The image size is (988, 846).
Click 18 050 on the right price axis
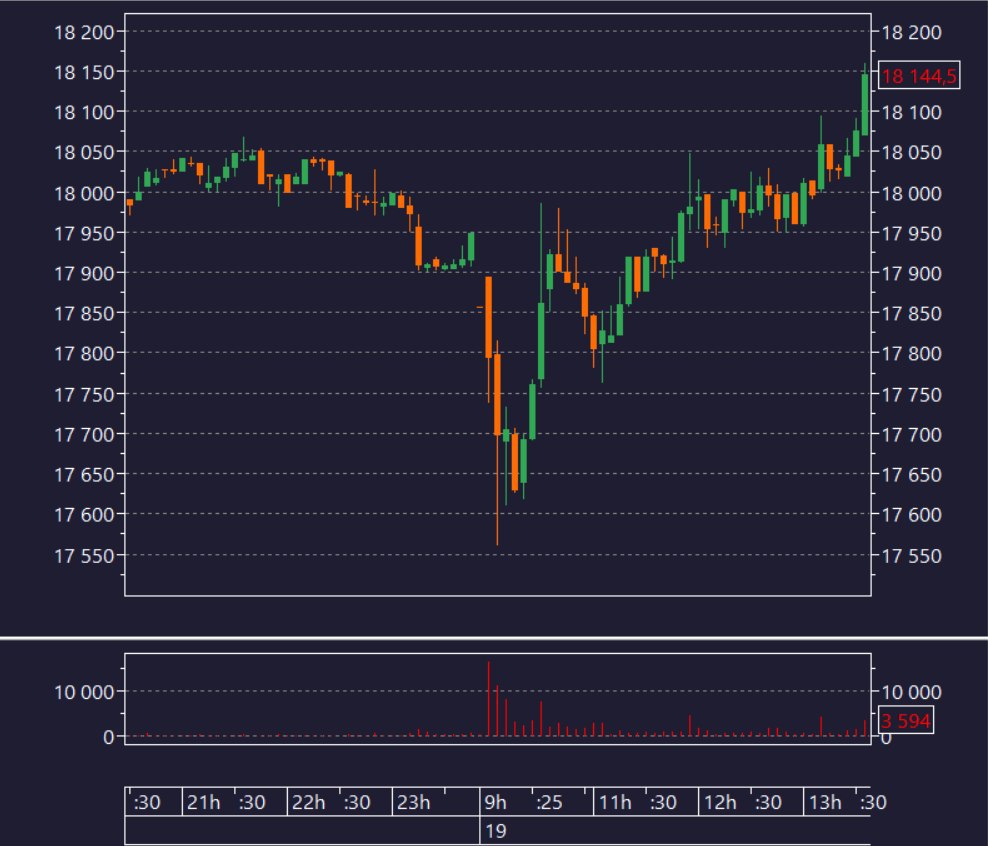click(910, 152)
